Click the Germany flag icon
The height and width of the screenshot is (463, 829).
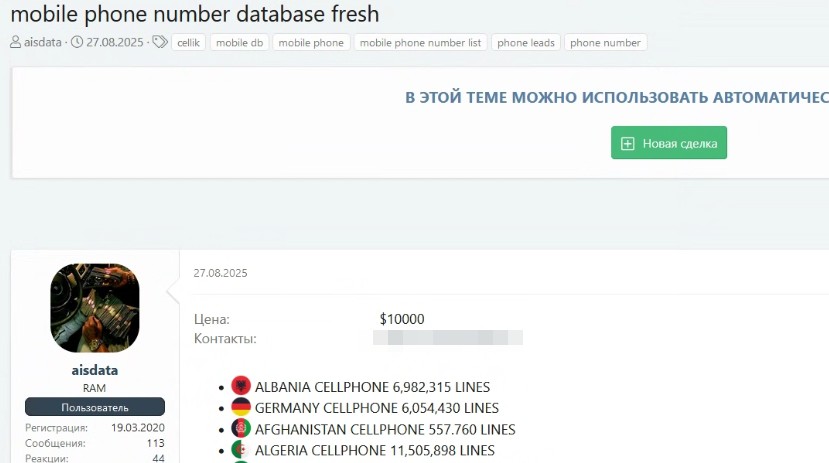(241, 407)
